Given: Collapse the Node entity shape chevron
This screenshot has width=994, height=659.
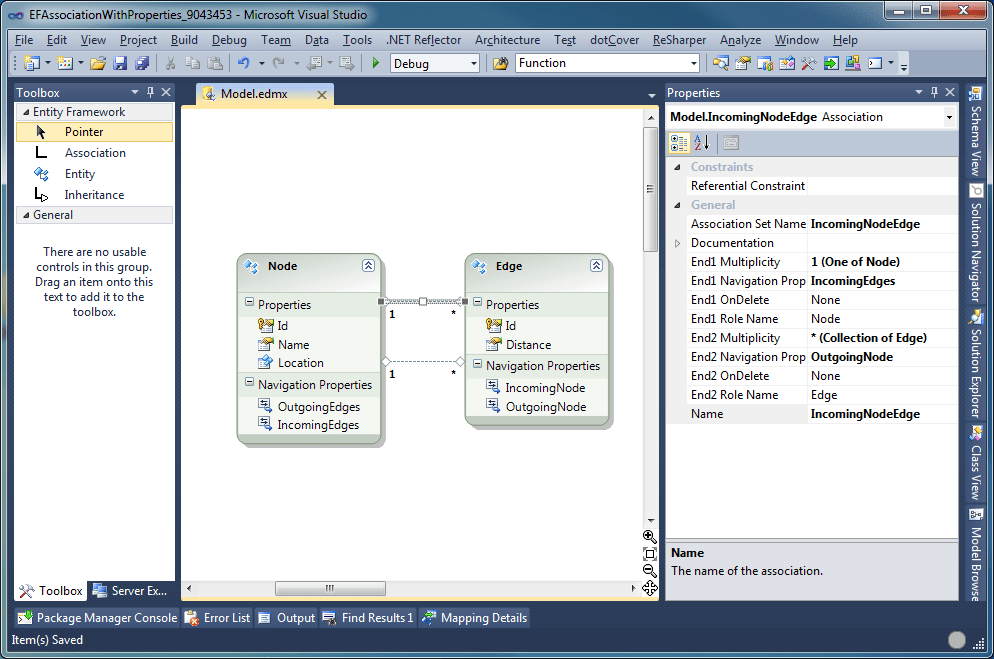Looking at the screenshot, I should pyautogui.click(x=368, y=266).
